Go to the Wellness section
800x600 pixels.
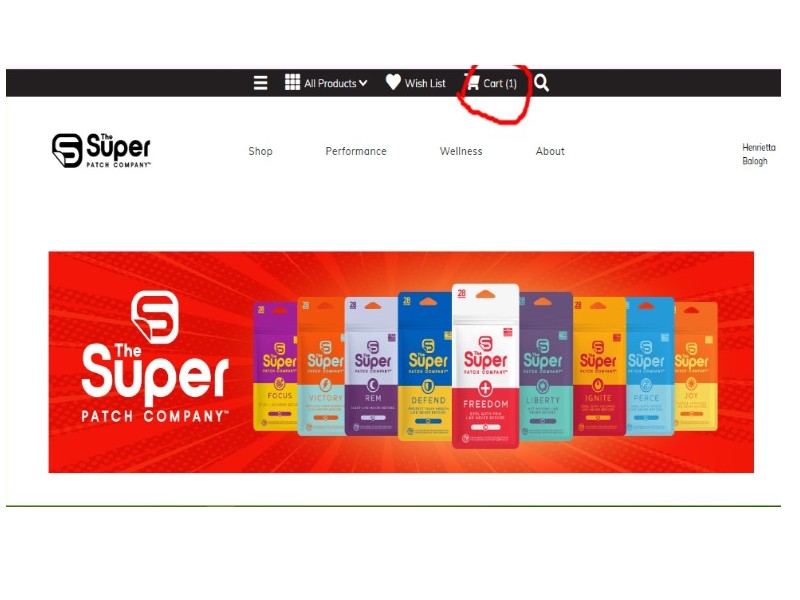[461, 151]
